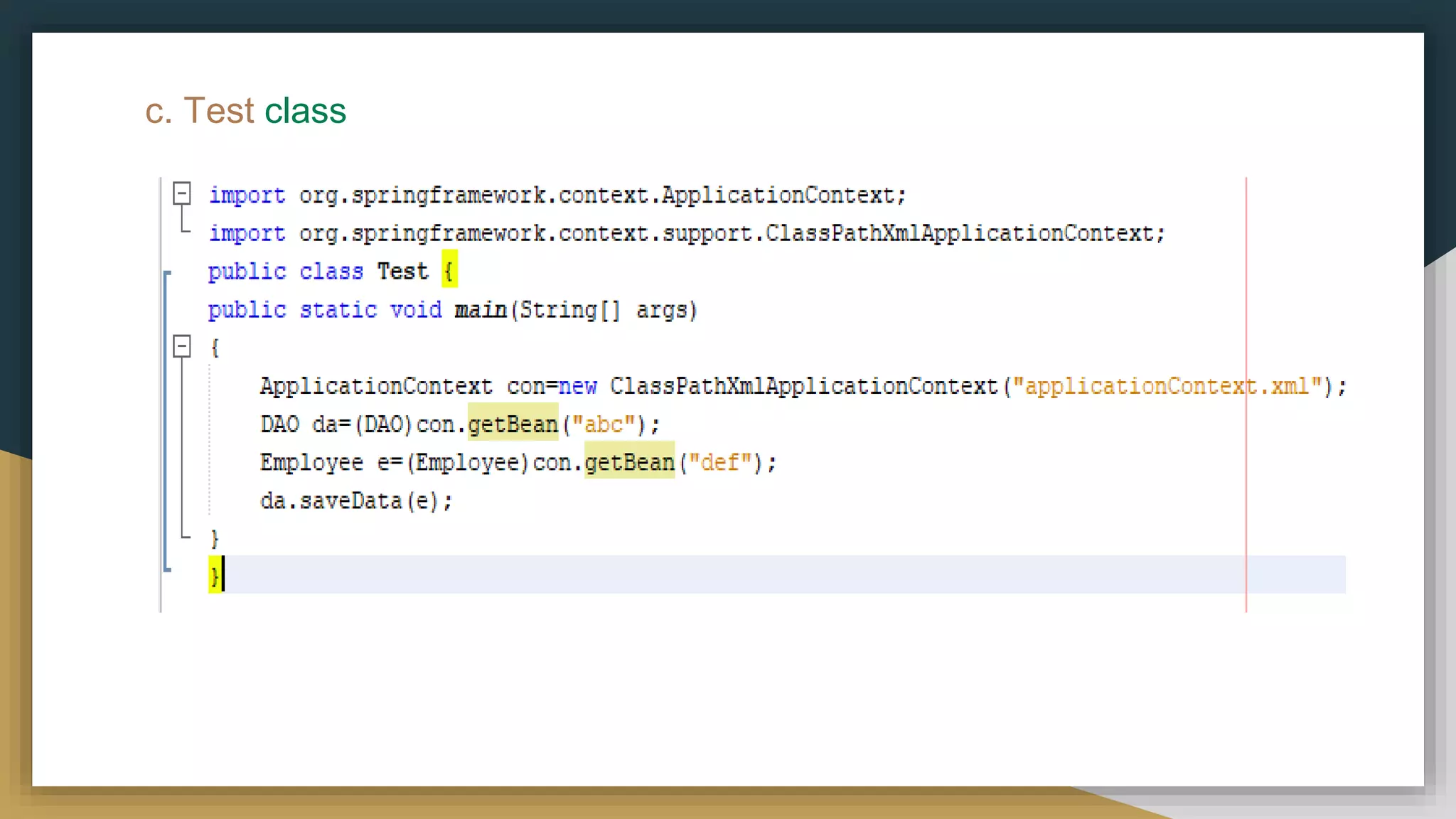1456x819 pixels.
Task: Click the word 'Test' in class declaration
Action: (x=402, y=271)
